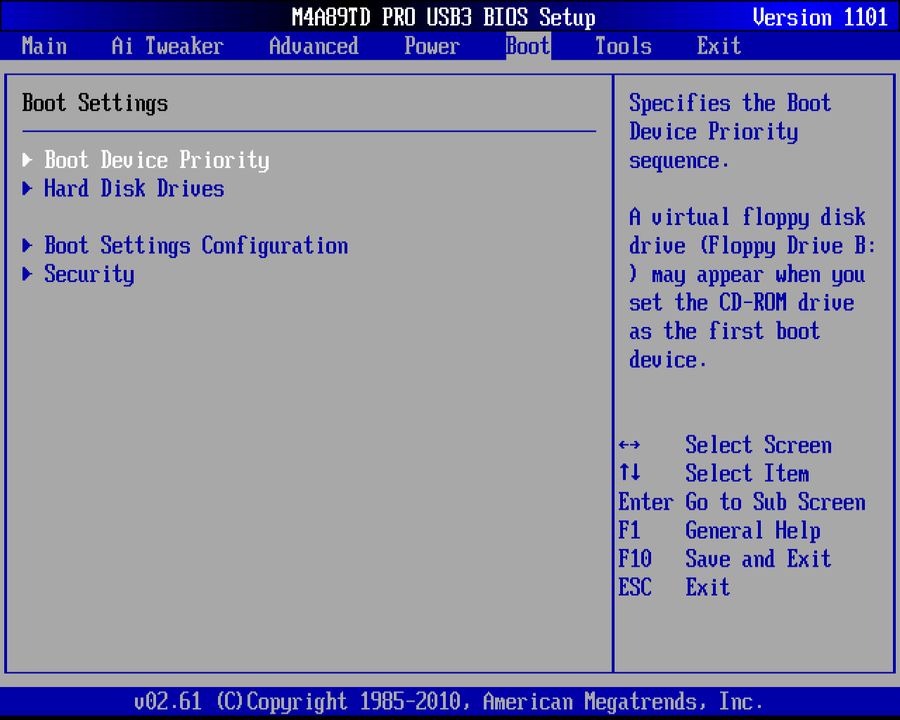Select the Boot tab
Screen dimensions: 900x720
point(527,46)
